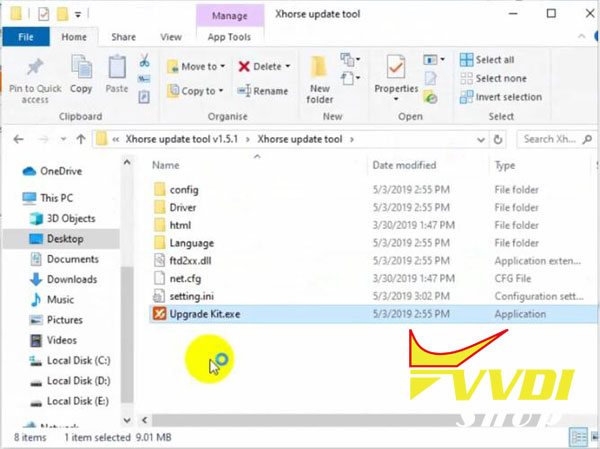
Task: Click the Copy path icon
Action: point(144,79)
